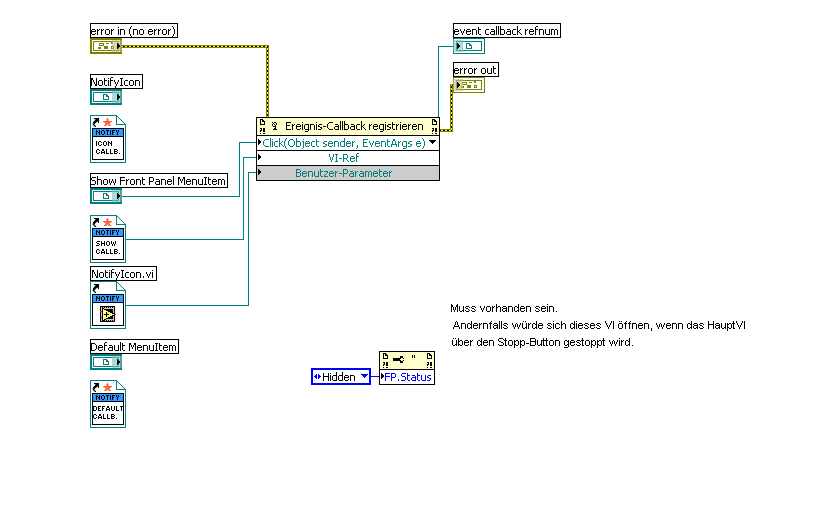This screenshot has height=514, width=839.
Task: Click the 'über den Stopp-Button gestoppt wird.' comment line
Action: [542, 342]
